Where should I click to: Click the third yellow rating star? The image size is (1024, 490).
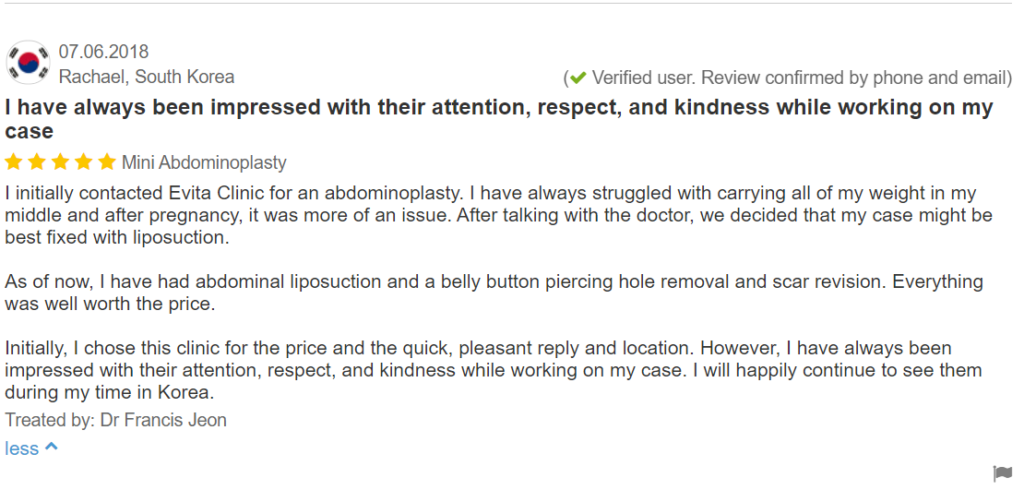coord(60,162)
